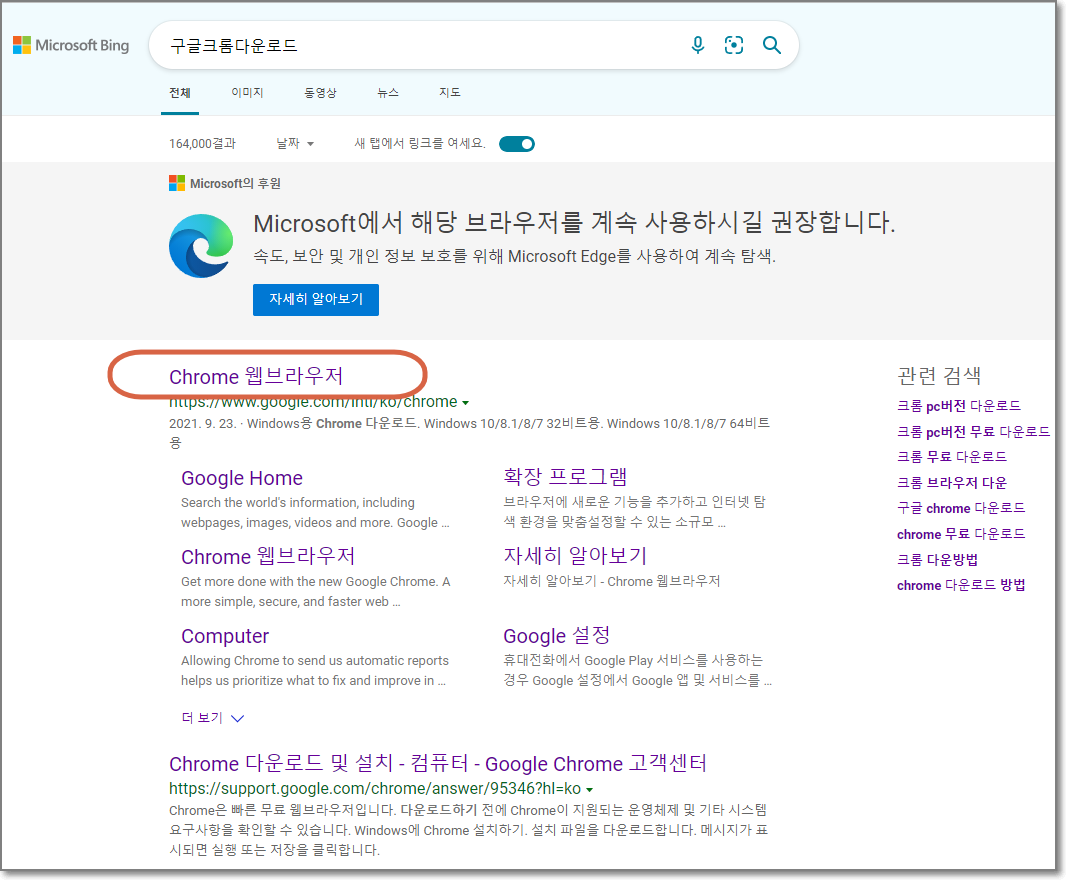Switch to the 지도 tab
The height and width of the screenshot is (880, 1066).
(449, 92)
